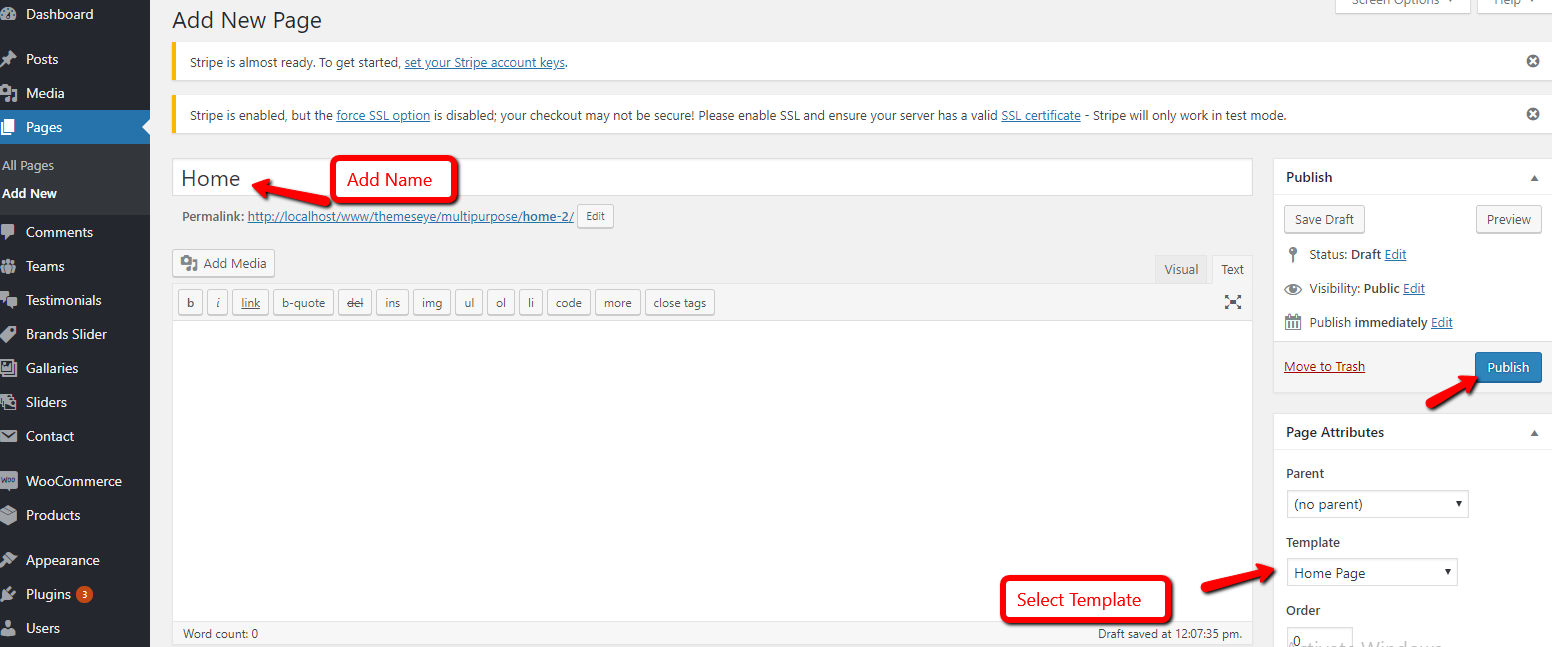Dismiss the Stripe account keys notice

[1532, 61]
